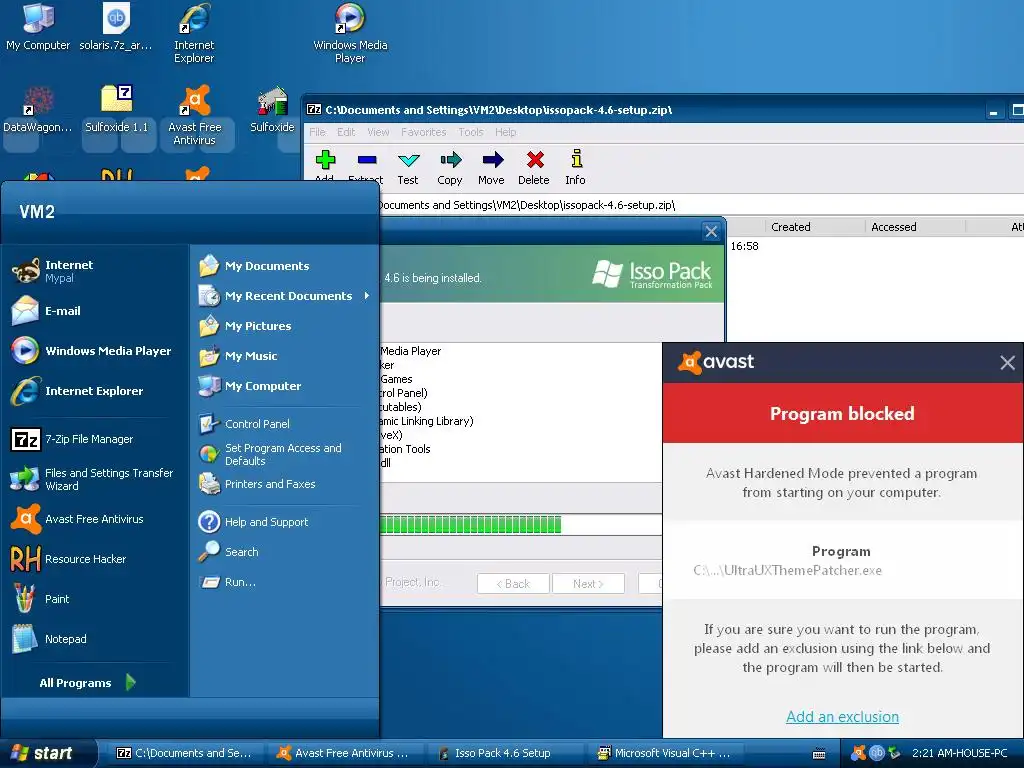Open the 7-Zip Edit menu
This screenshot has width=1024, height=768.
tap(346, 132)
